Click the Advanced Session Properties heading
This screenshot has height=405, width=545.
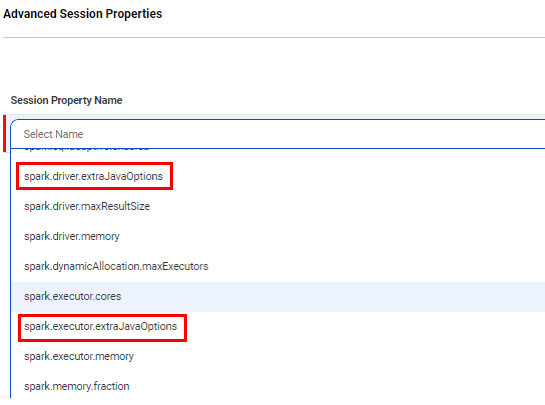point(83,14)
